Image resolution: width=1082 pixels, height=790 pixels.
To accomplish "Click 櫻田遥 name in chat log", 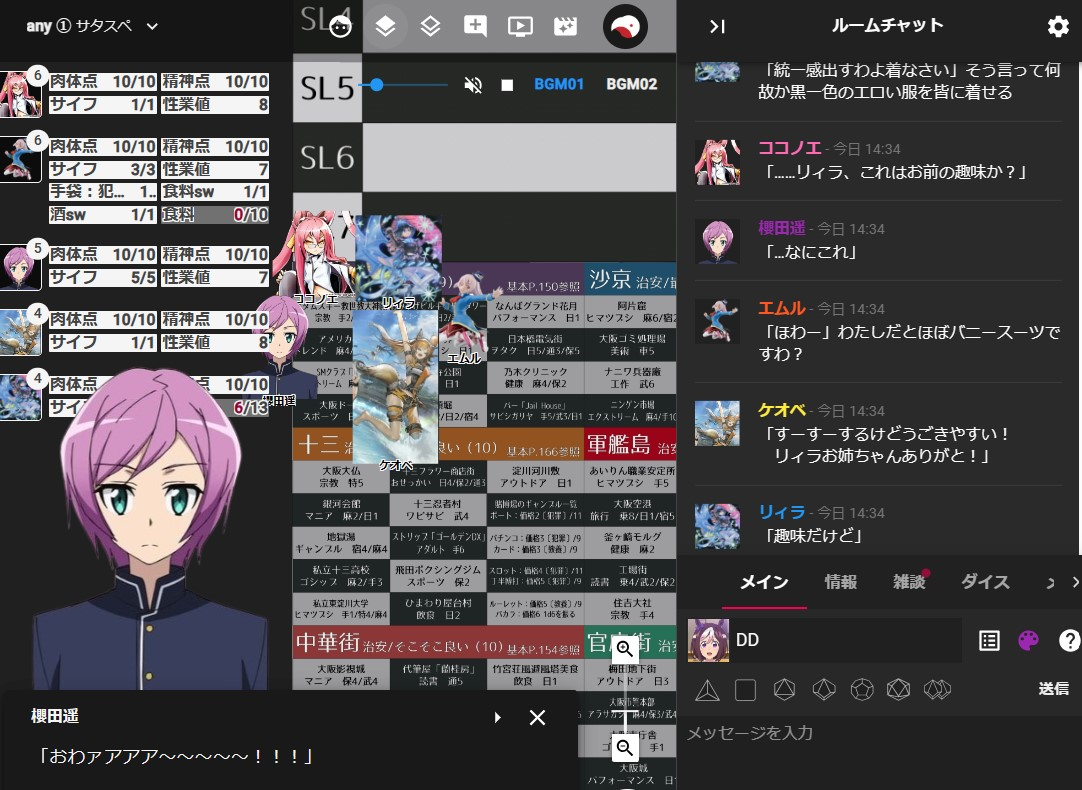I will coord(782,228).
